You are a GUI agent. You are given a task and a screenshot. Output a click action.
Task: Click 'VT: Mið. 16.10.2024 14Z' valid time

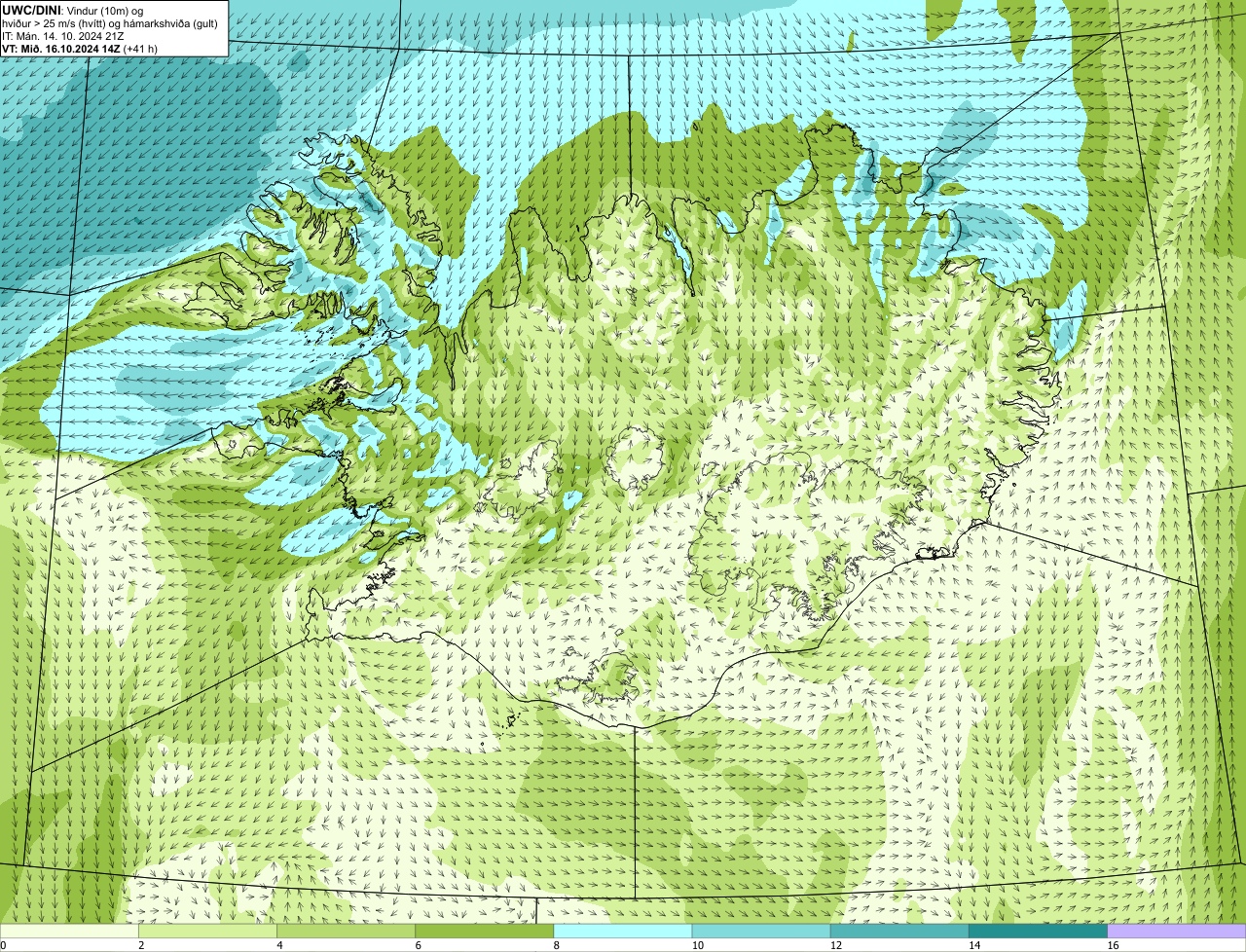click(x=61, y=48)
